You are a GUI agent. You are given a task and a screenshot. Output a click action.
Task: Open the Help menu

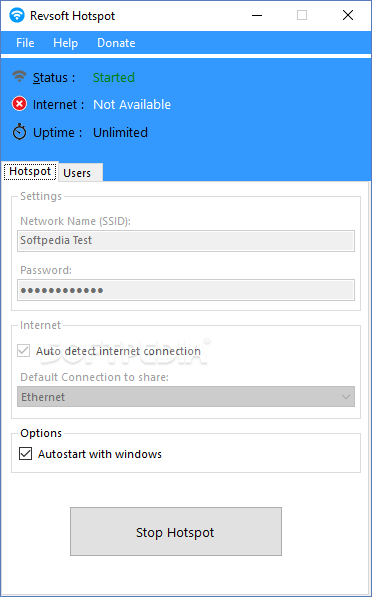click(65, 43)
